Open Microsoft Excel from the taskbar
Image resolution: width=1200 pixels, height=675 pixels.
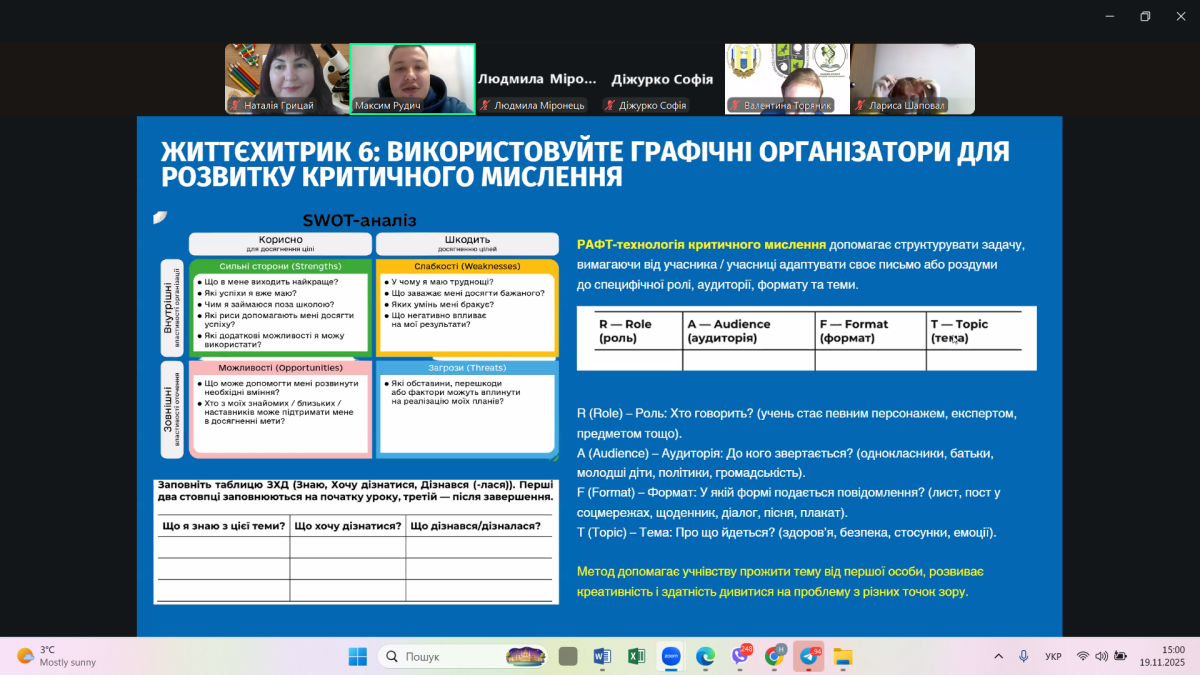pyautogui.click(x=636, y=656)
